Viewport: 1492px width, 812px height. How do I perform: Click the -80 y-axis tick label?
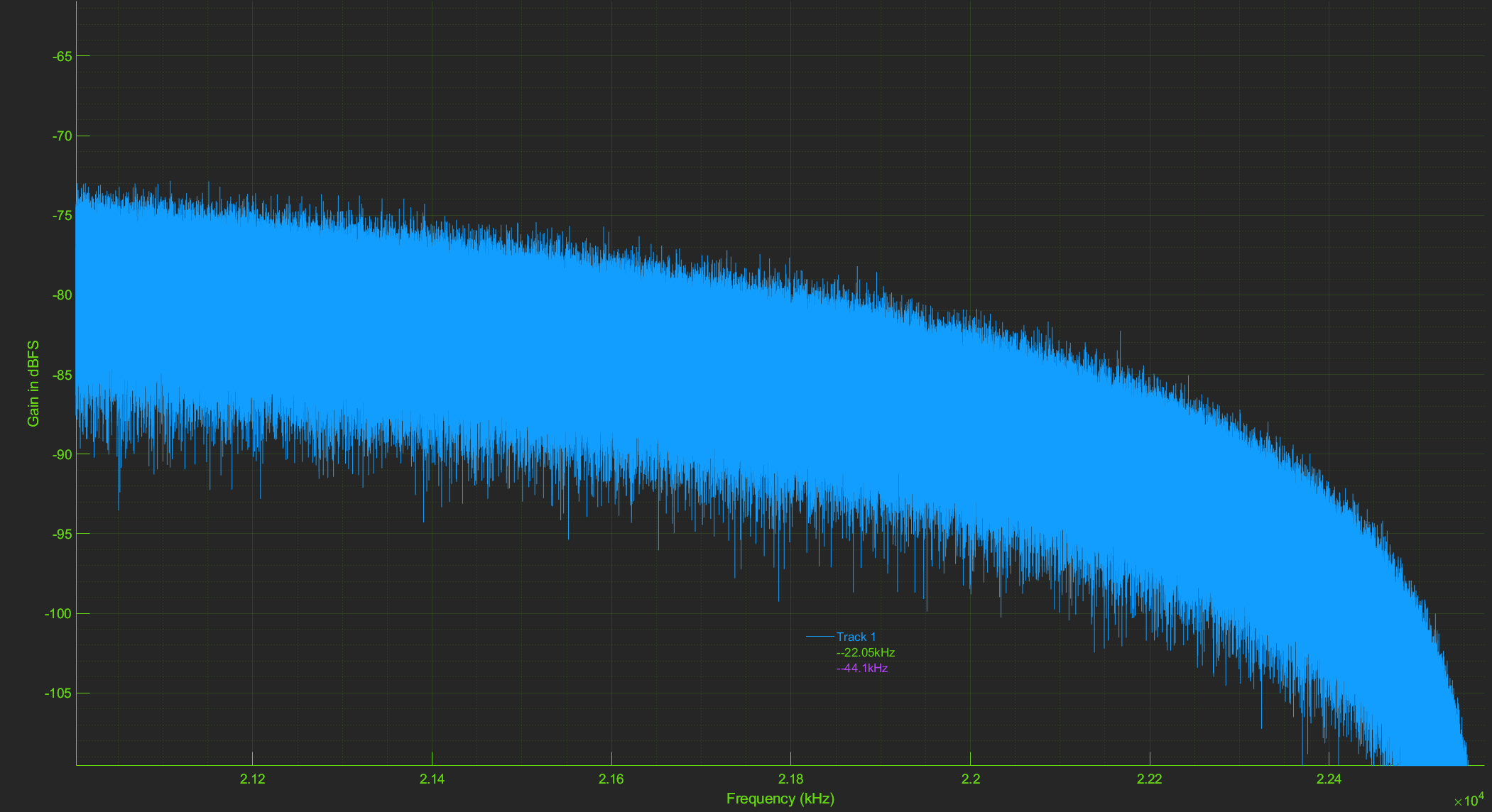point(62,295)
